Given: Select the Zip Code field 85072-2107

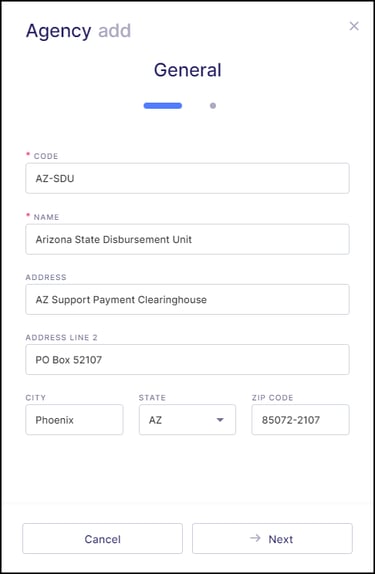Looking at the screenshot, I should click(x=300, y=420).
